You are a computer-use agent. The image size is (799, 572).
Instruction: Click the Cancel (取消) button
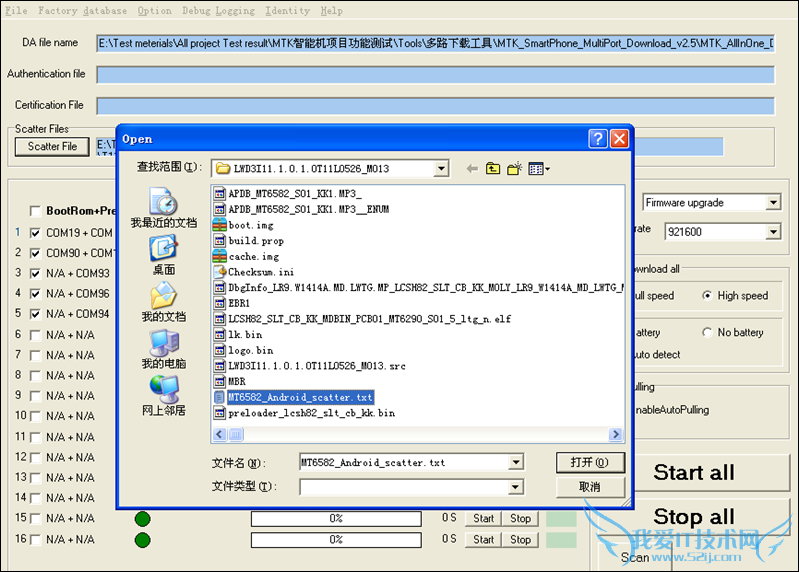coord(590,487)
